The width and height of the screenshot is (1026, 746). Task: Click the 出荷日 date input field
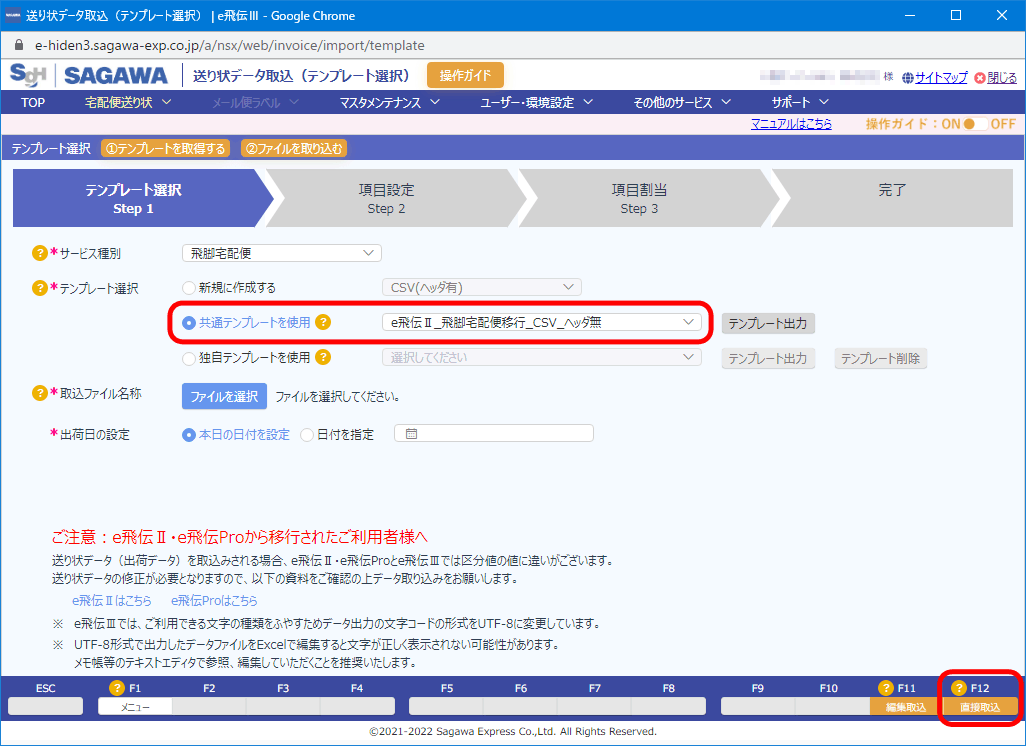pos(494,433)
